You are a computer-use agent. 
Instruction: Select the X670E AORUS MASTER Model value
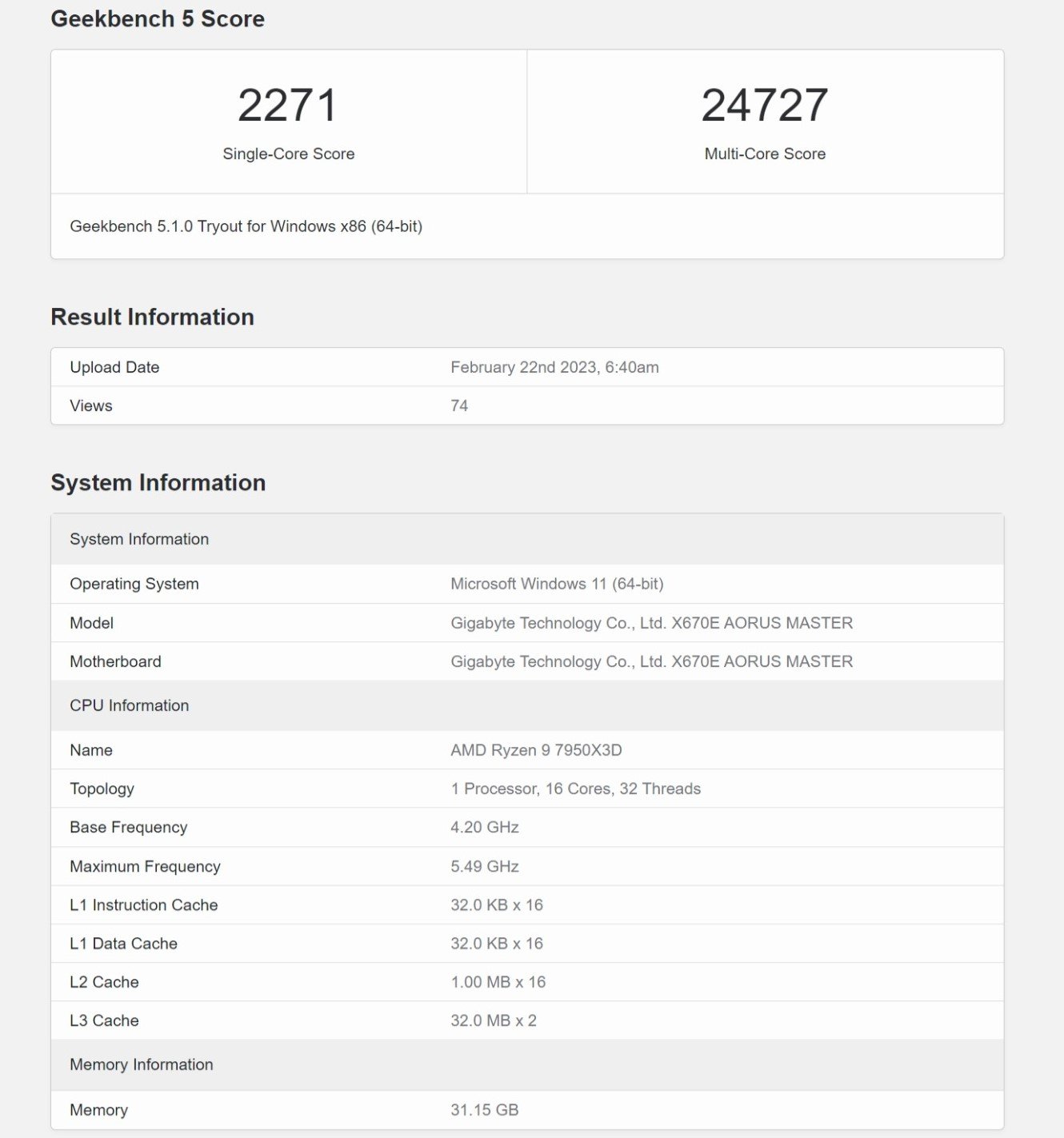pos(651,623)
